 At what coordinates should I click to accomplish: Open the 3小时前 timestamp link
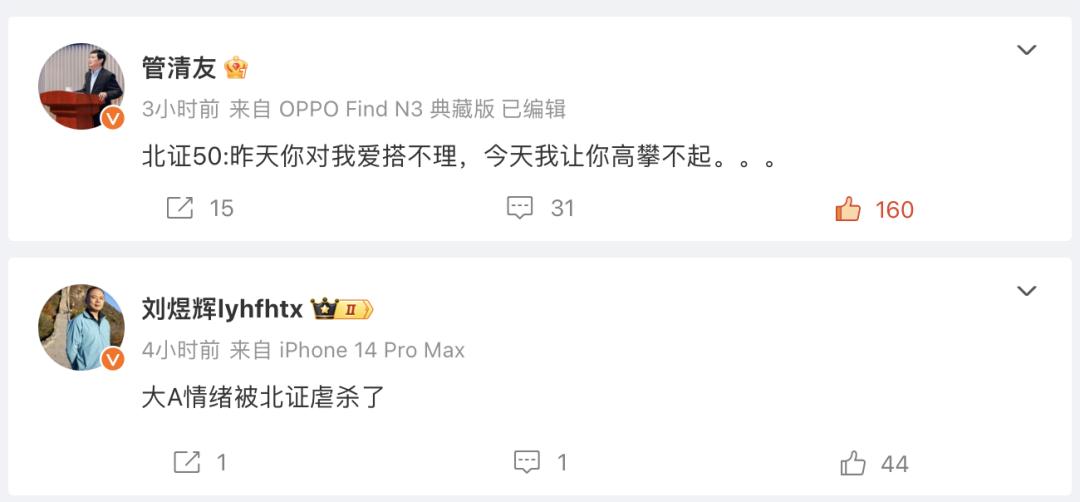[180, 109]
